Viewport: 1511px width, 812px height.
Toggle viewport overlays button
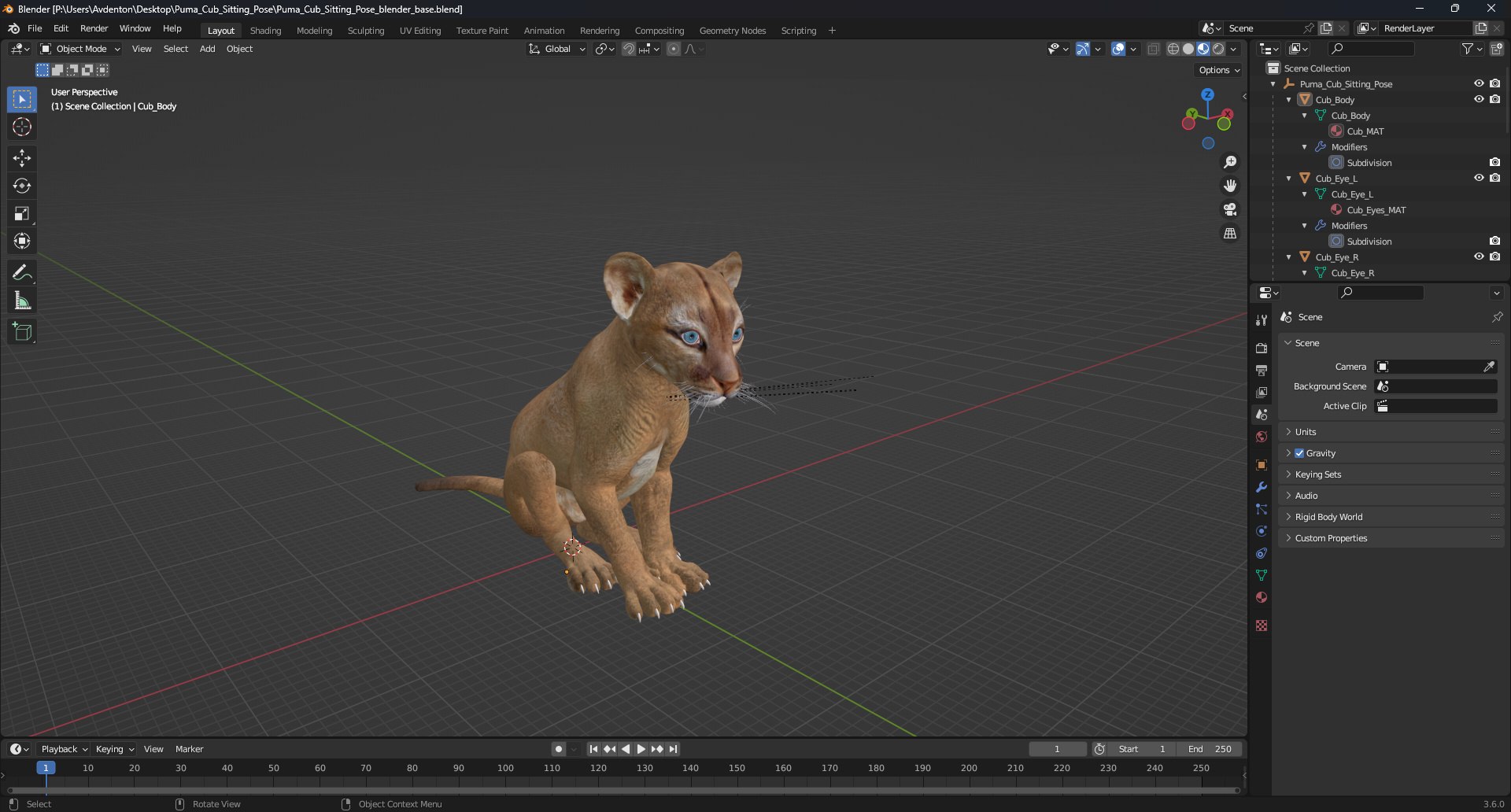tap(1118, 49)
